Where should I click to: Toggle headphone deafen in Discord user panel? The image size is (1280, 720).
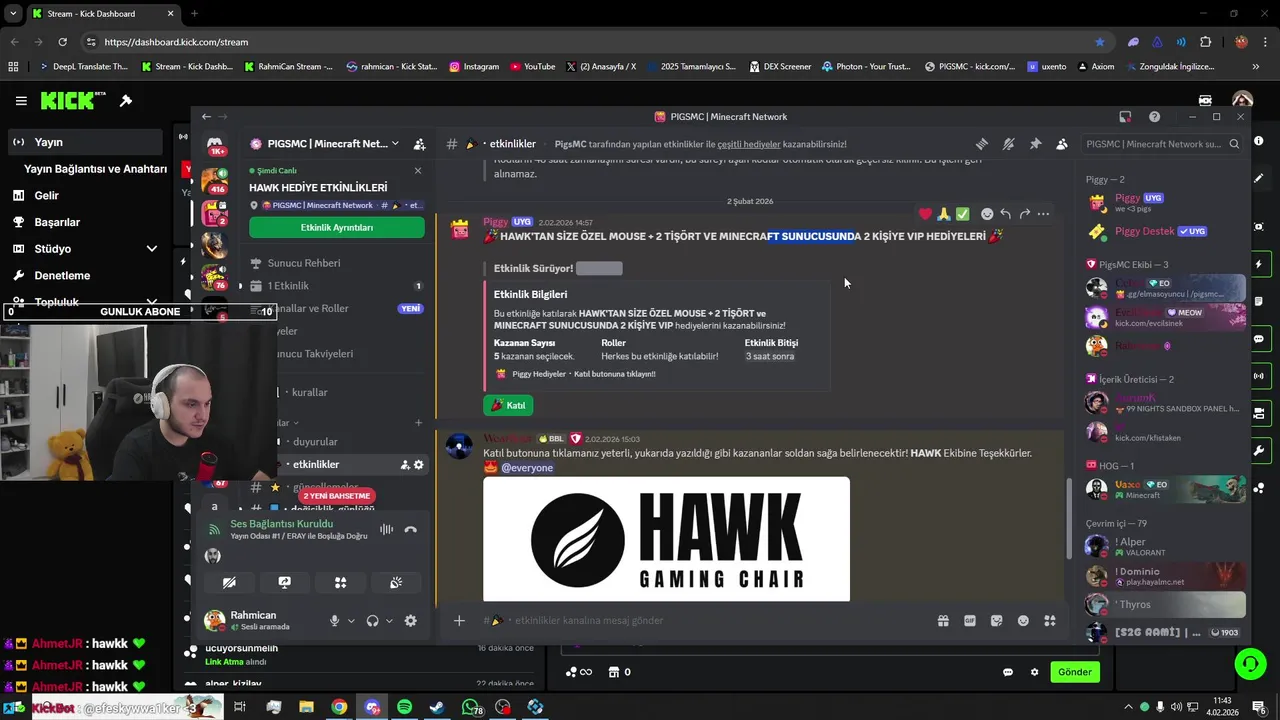tap(373, 621)
